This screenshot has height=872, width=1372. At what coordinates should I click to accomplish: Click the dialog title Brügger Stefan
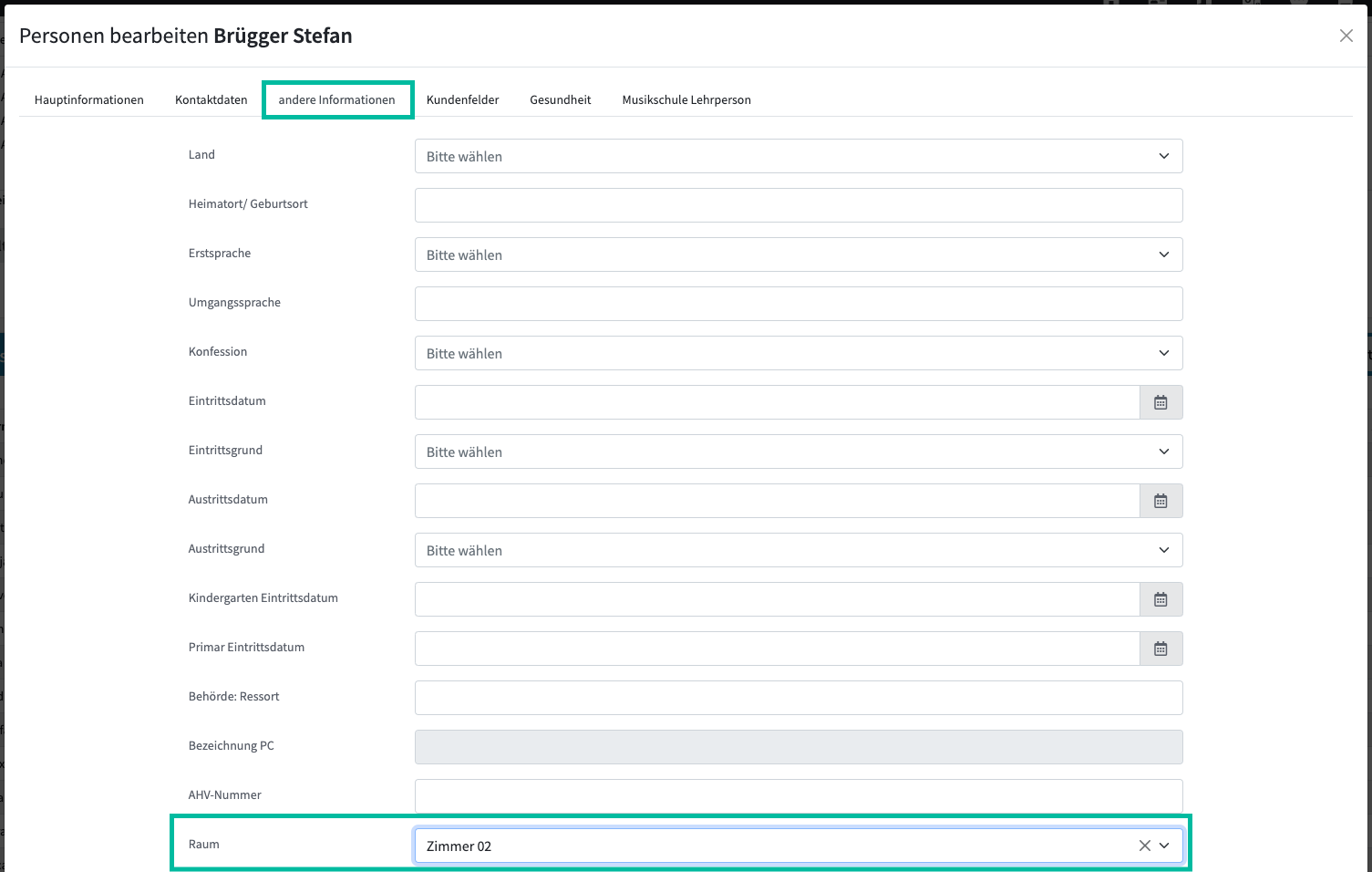coord(283,36)
